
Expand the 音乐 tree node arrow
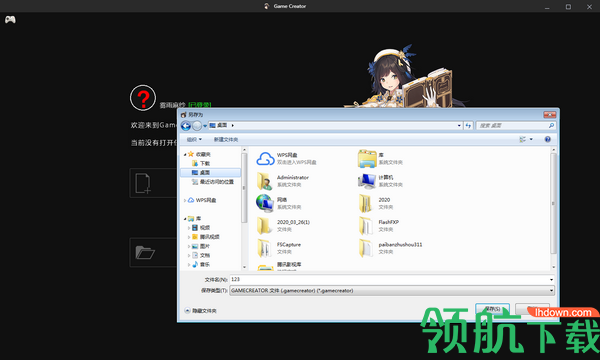(x=189, y=264)
